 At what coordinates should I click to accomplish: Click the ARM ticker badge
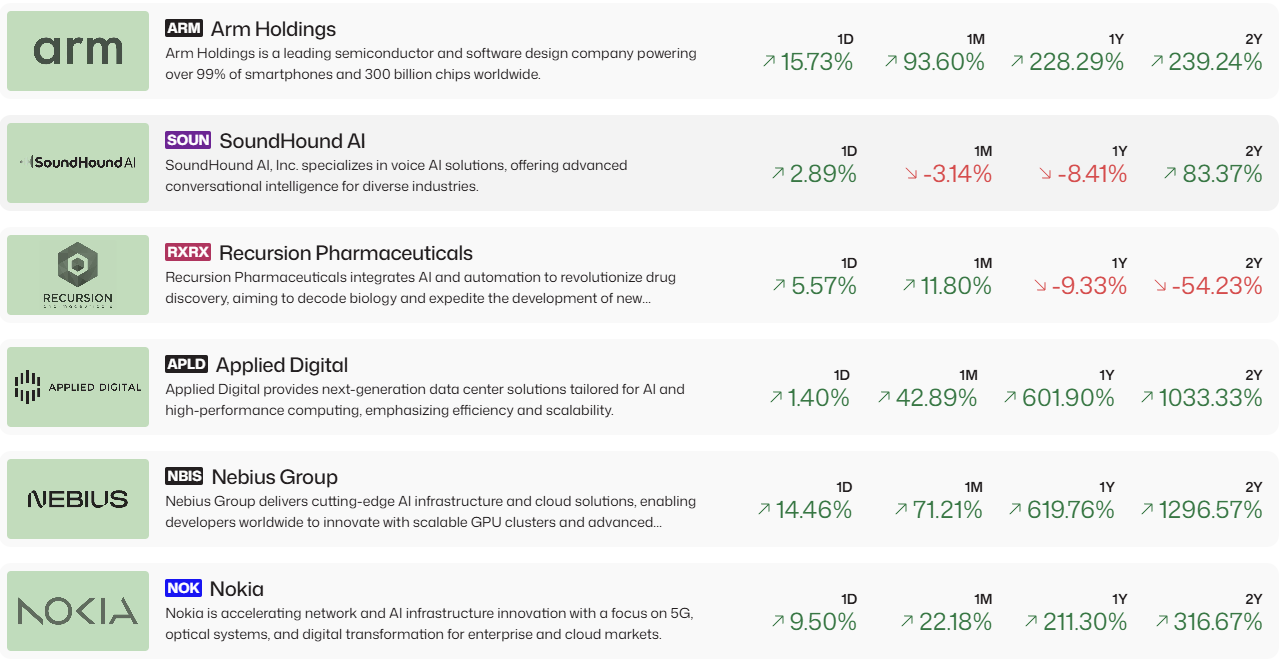point(184,29)
